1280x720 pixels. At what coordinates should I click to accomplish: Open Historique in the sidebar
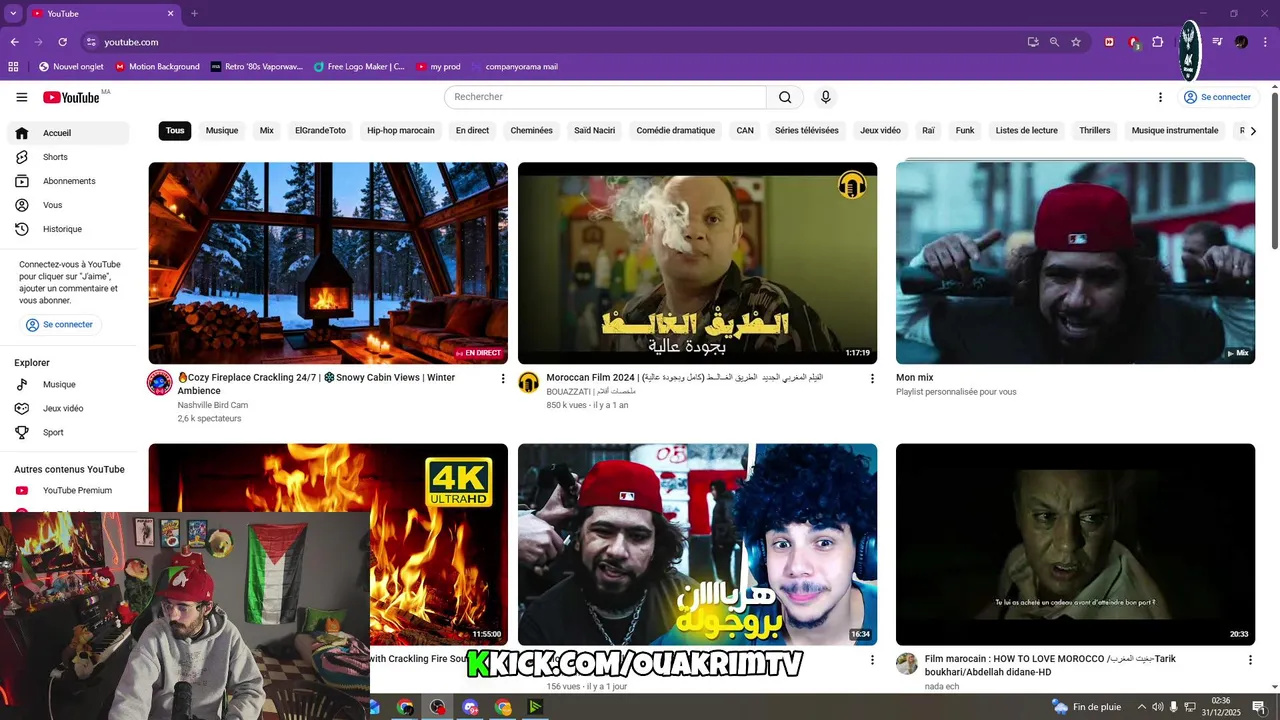coord(68,229)
